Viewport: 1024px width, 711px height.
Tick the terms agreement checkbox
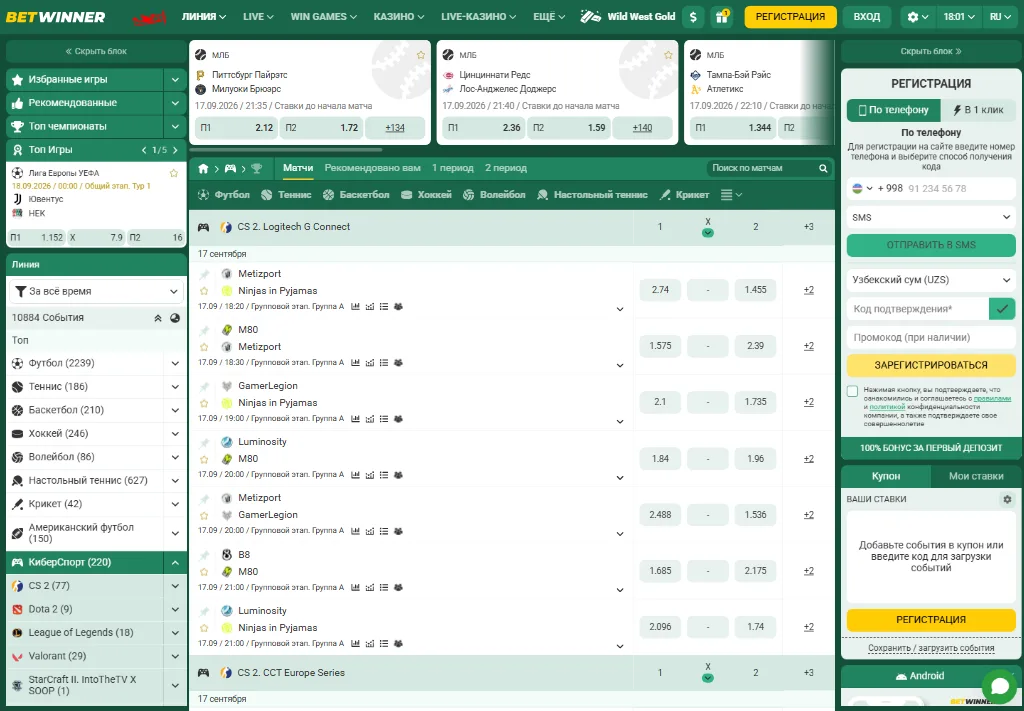(x=852, y=391)
